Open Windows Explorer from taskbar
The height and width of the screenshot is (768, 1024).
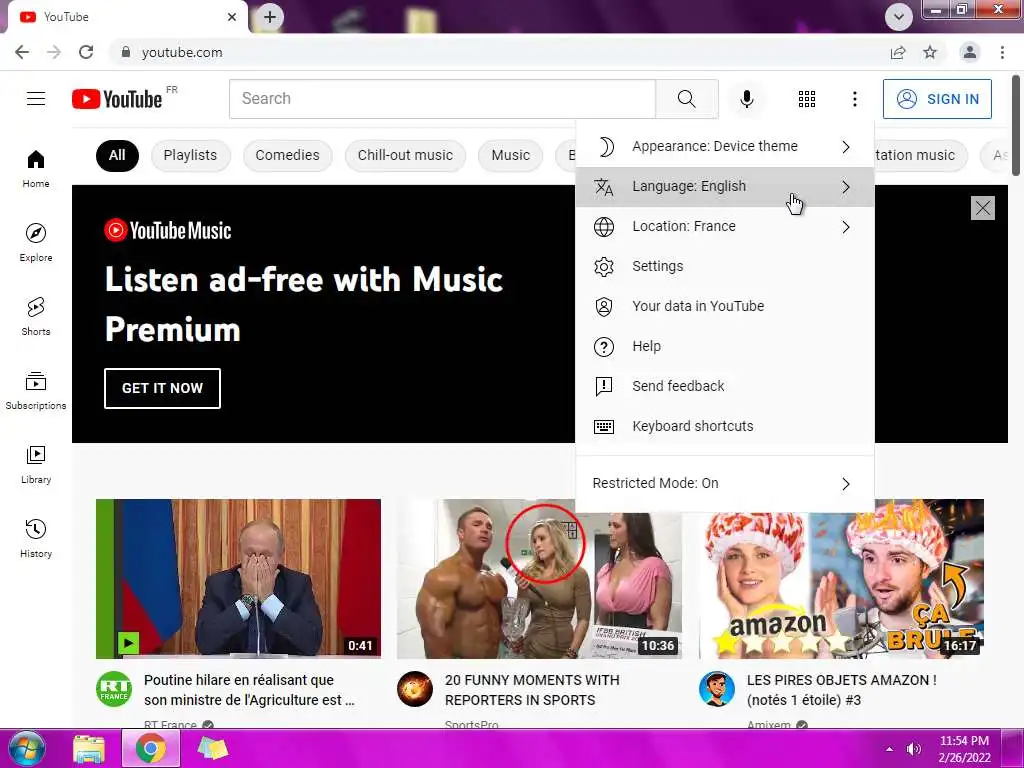pyautogui.click(x=89, y=748)
